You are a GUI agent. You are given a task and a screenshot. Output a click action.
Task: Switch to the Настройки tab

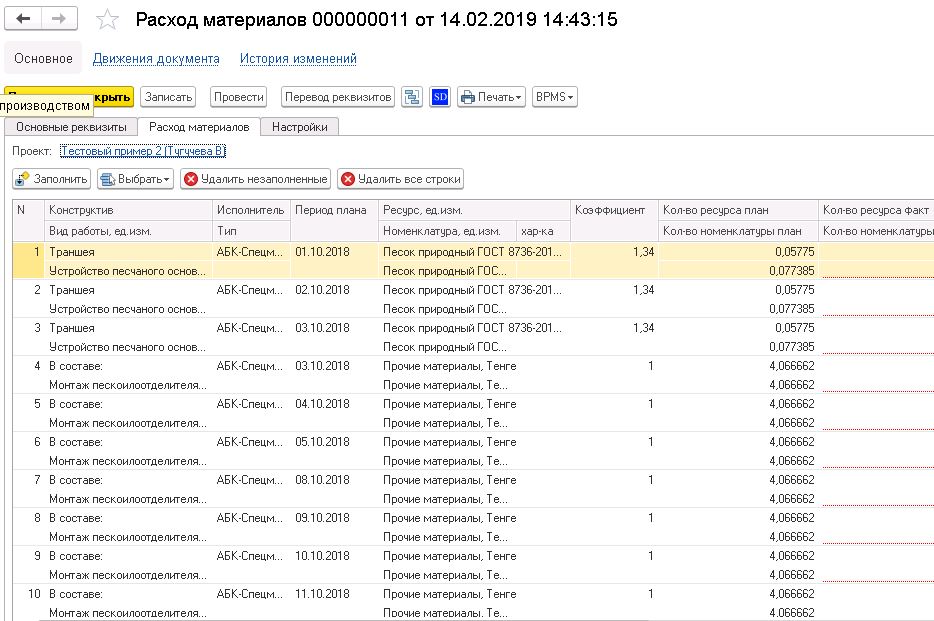(300, 127)
